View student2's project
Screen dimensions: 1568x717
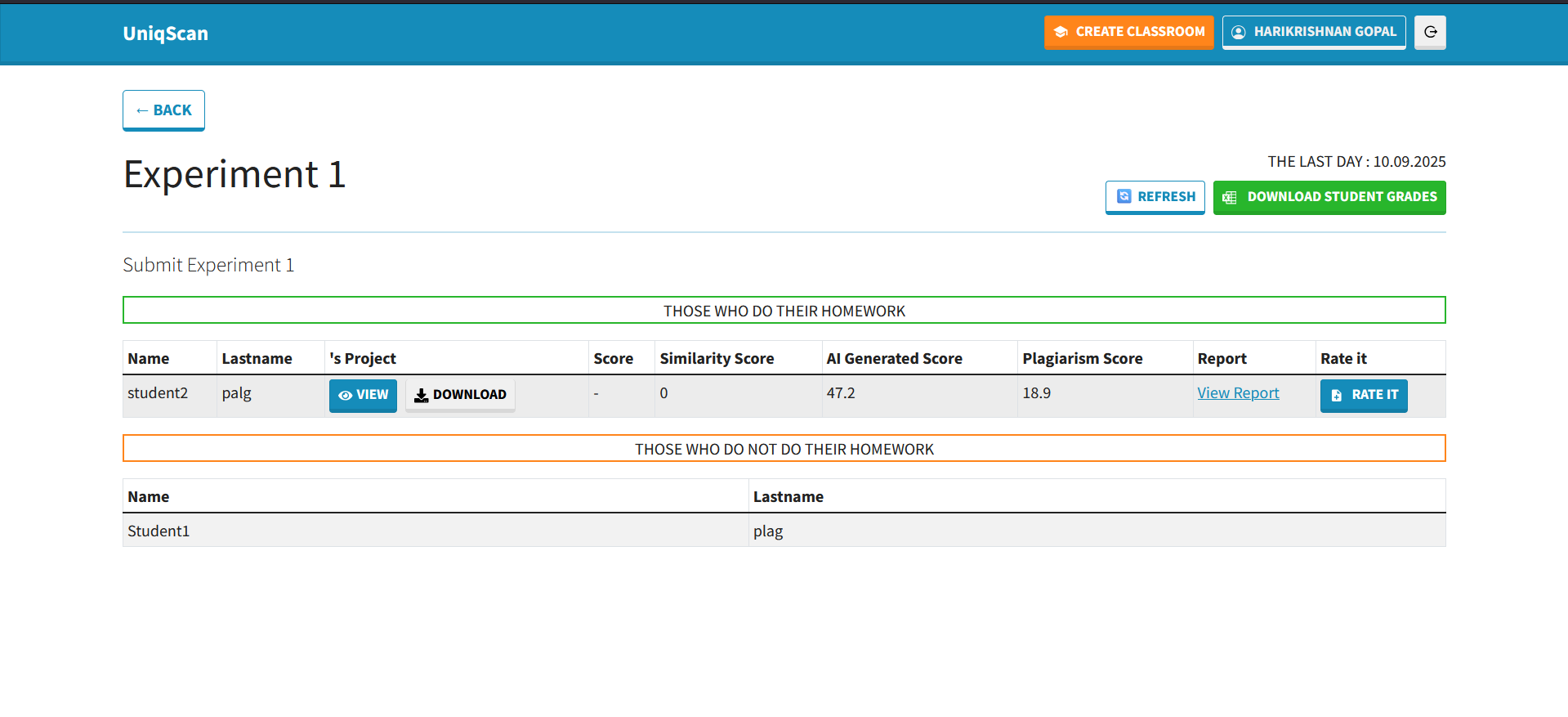(363, 395)
